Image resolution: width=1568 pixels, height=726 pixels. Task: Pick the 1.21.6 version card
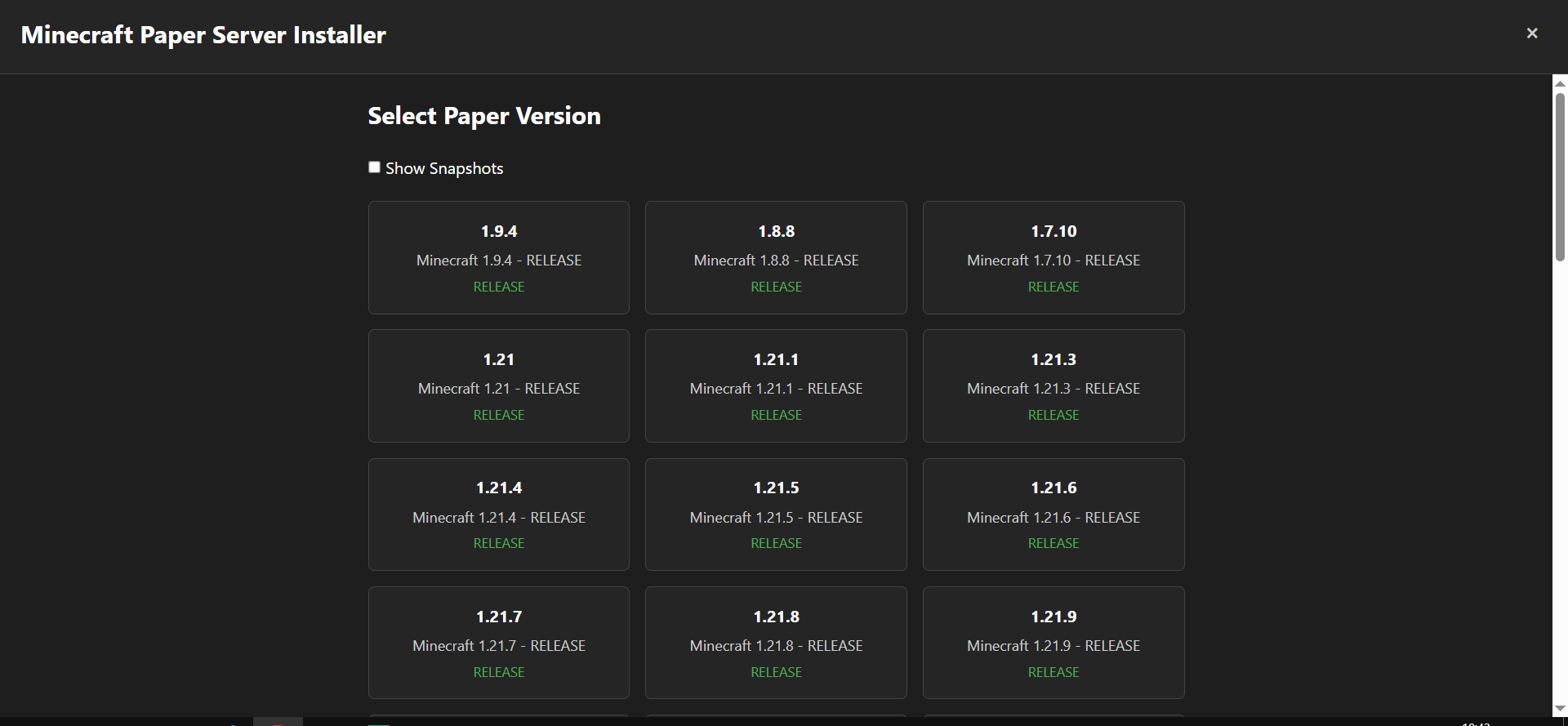click(1053, 514)
